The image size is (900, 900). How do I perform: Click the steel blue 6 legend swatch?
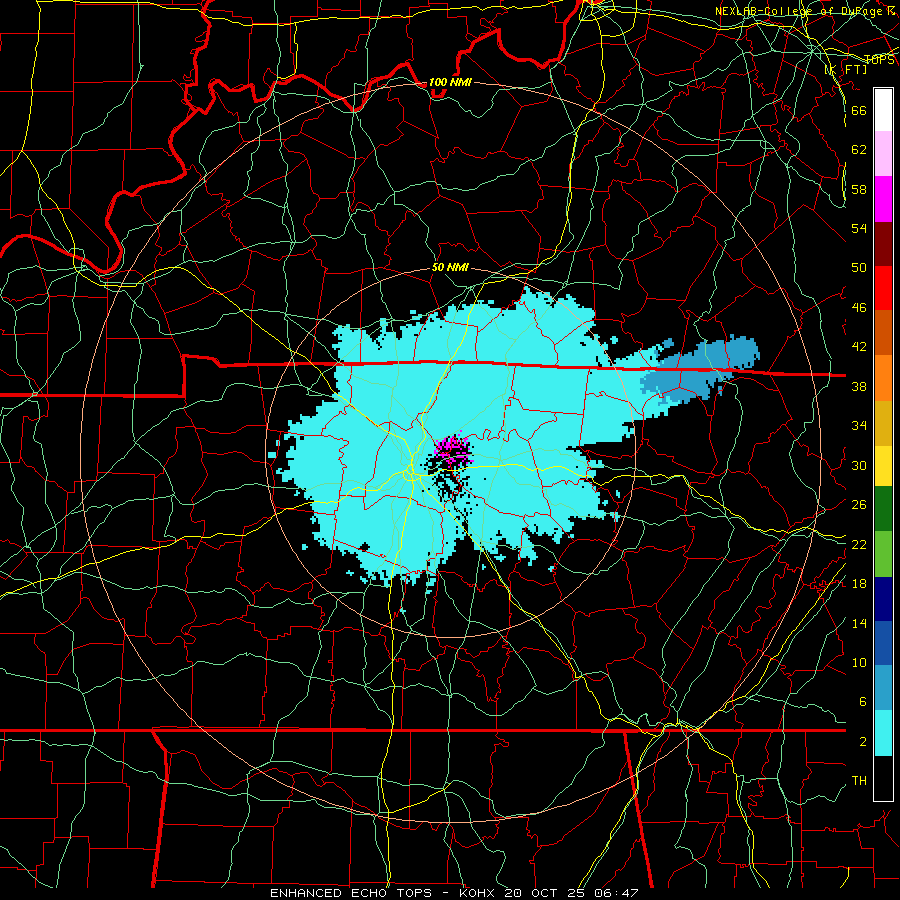tap(883, 688)
